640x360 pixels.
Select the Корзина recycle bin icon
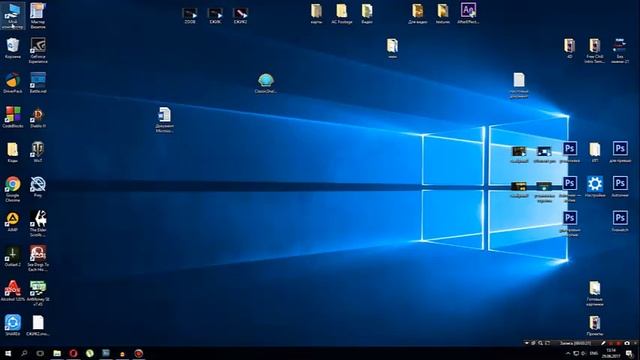pos(13,48)
